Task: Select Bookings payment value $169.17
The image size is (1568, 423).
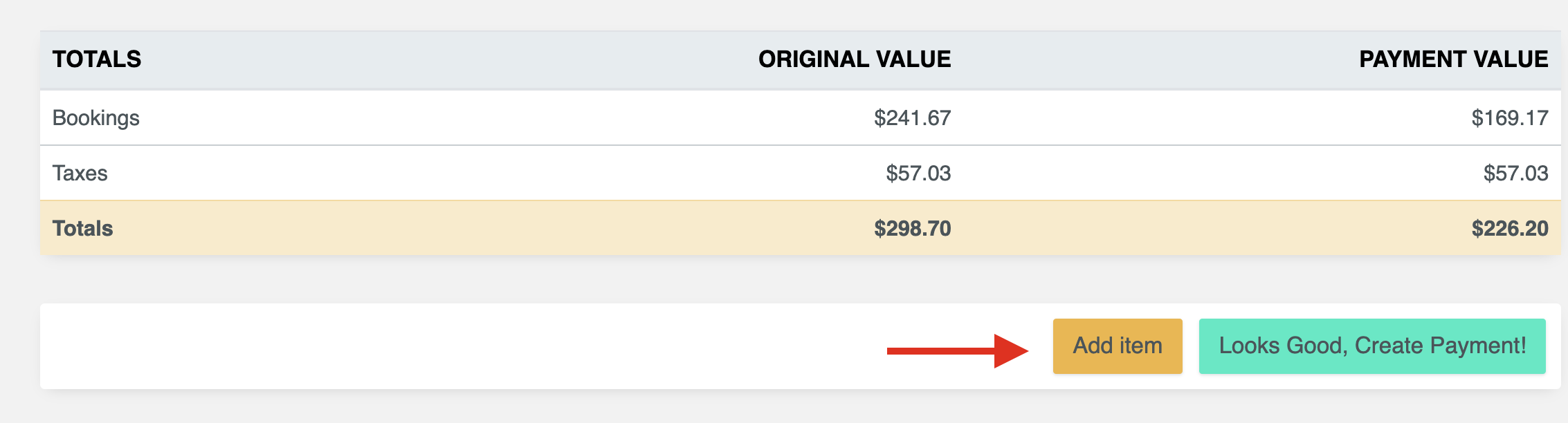Action: click(x=1510, y=118)
